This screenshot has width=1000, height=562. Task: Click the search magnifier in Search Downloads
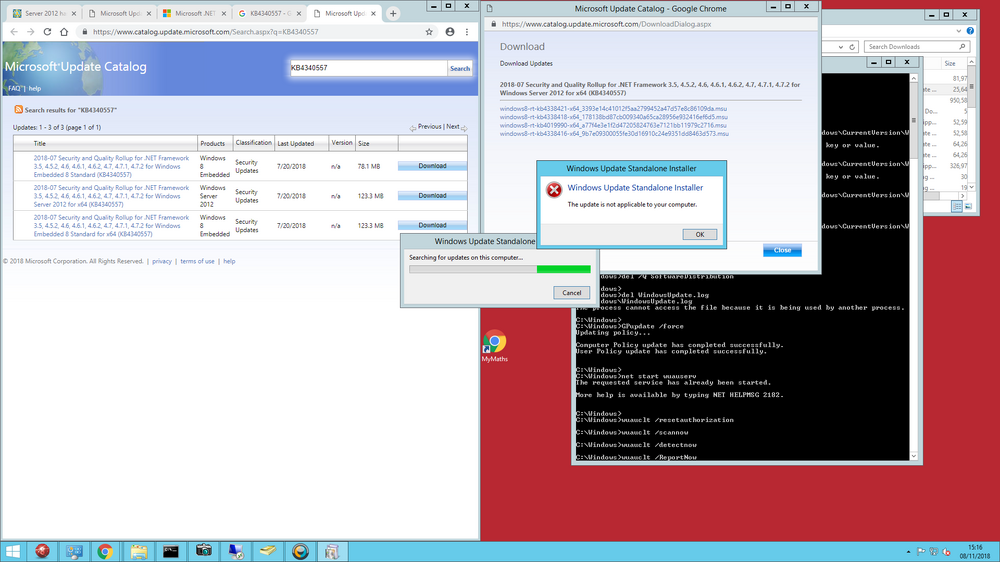click(x=962, y=47)
